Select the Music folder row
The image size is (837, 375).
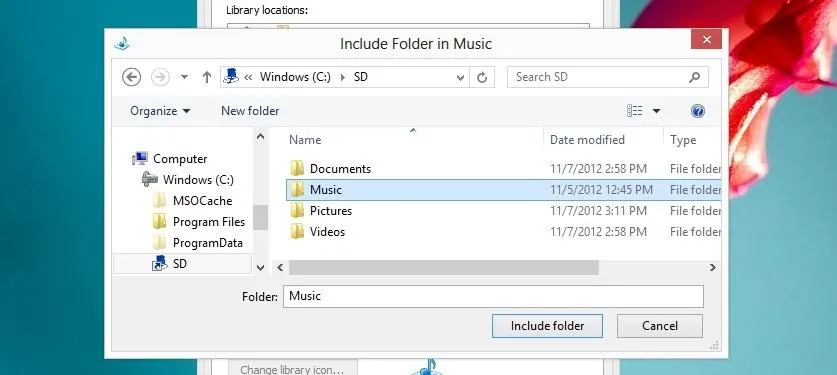click(x=503, y=190)
